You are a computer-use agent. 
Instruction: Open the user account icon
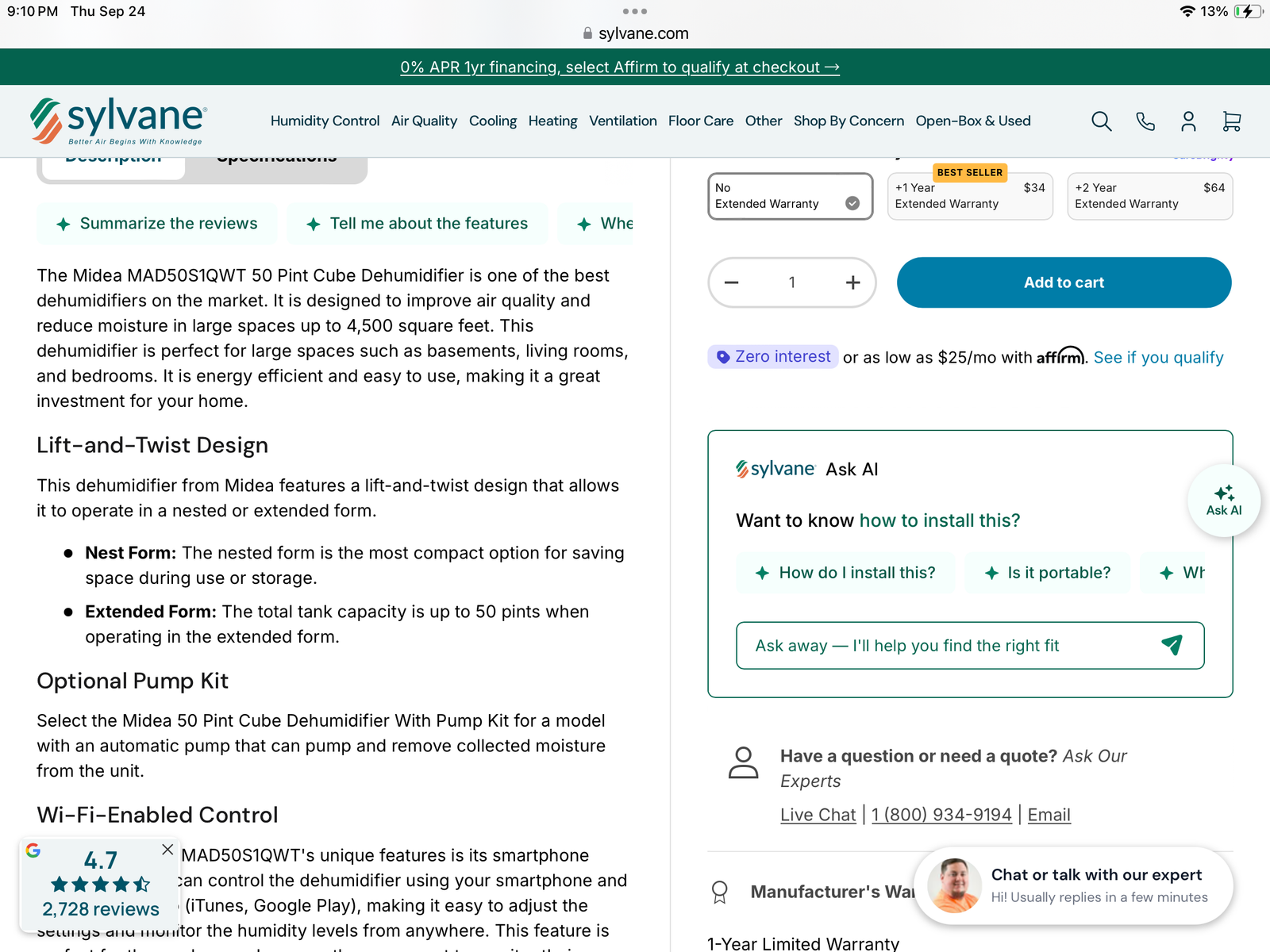1188,121
